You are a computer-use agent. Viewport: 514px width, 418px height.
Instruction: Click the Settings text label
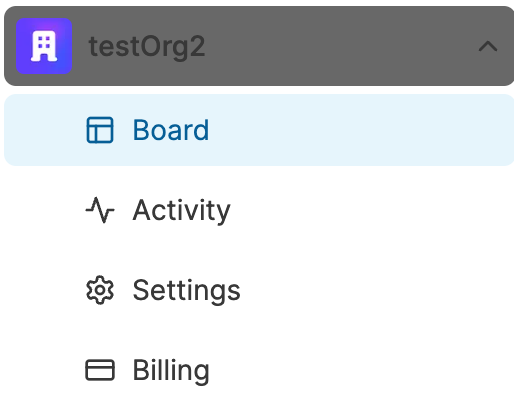[x=187, y=291]
